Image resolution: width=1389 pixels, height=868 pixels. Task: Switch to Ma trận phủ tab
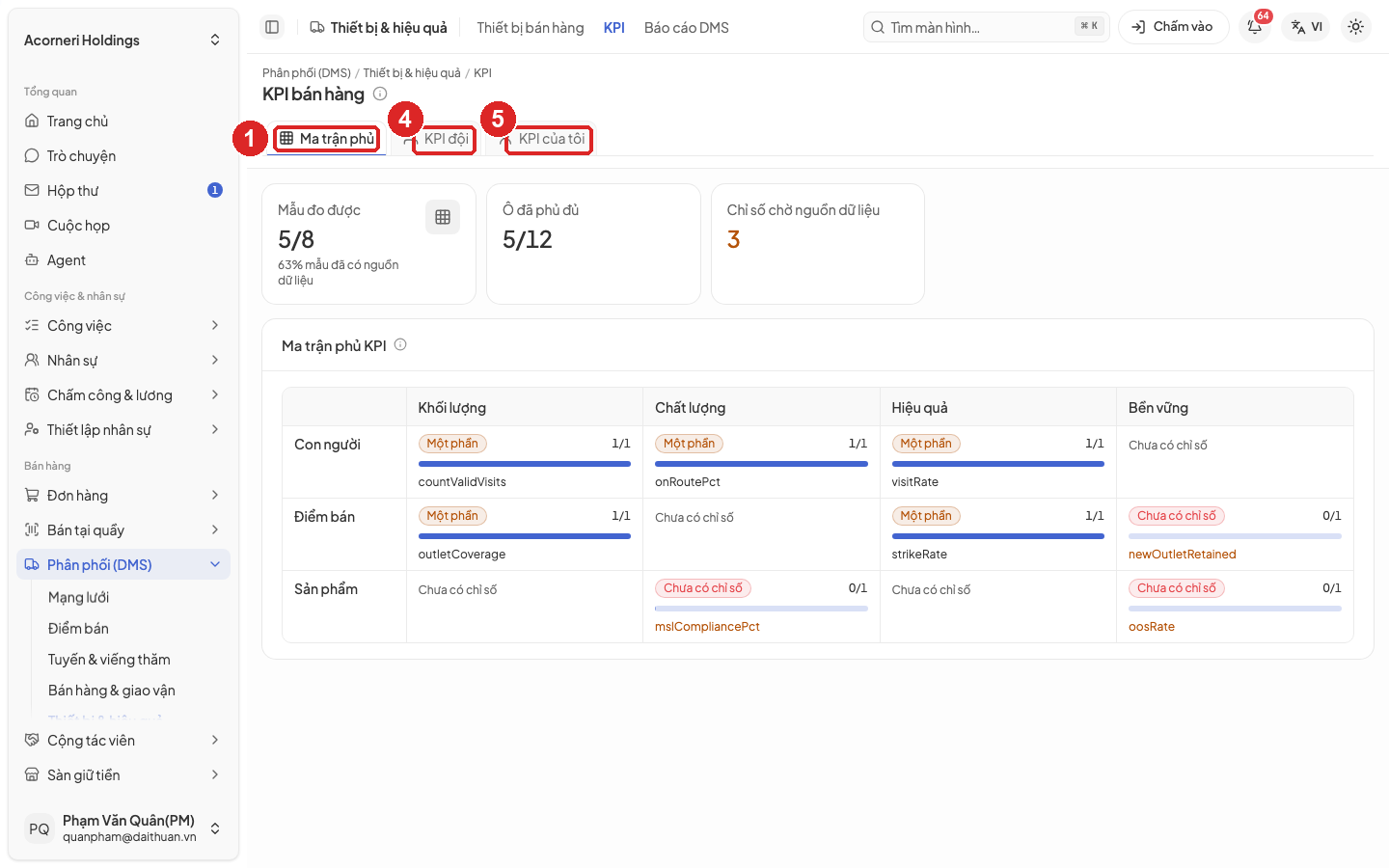pyautogui.click(x=326, y=139)
